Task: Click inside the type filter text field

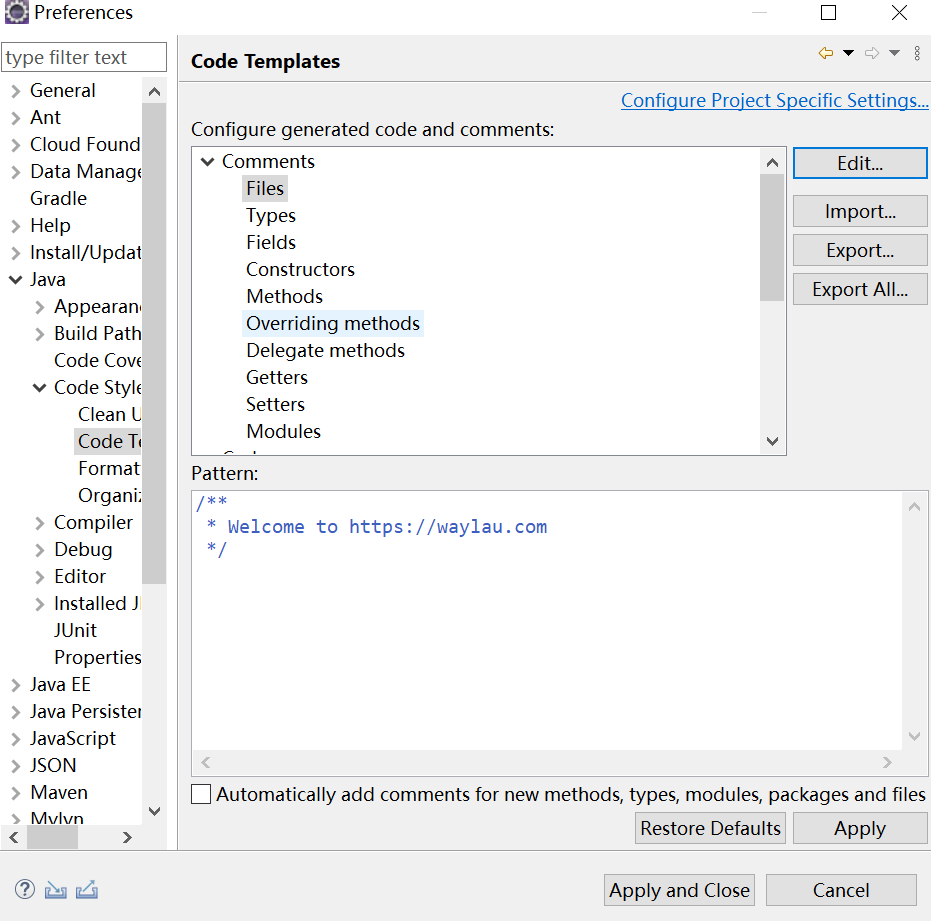Action: tap(84, 57)
